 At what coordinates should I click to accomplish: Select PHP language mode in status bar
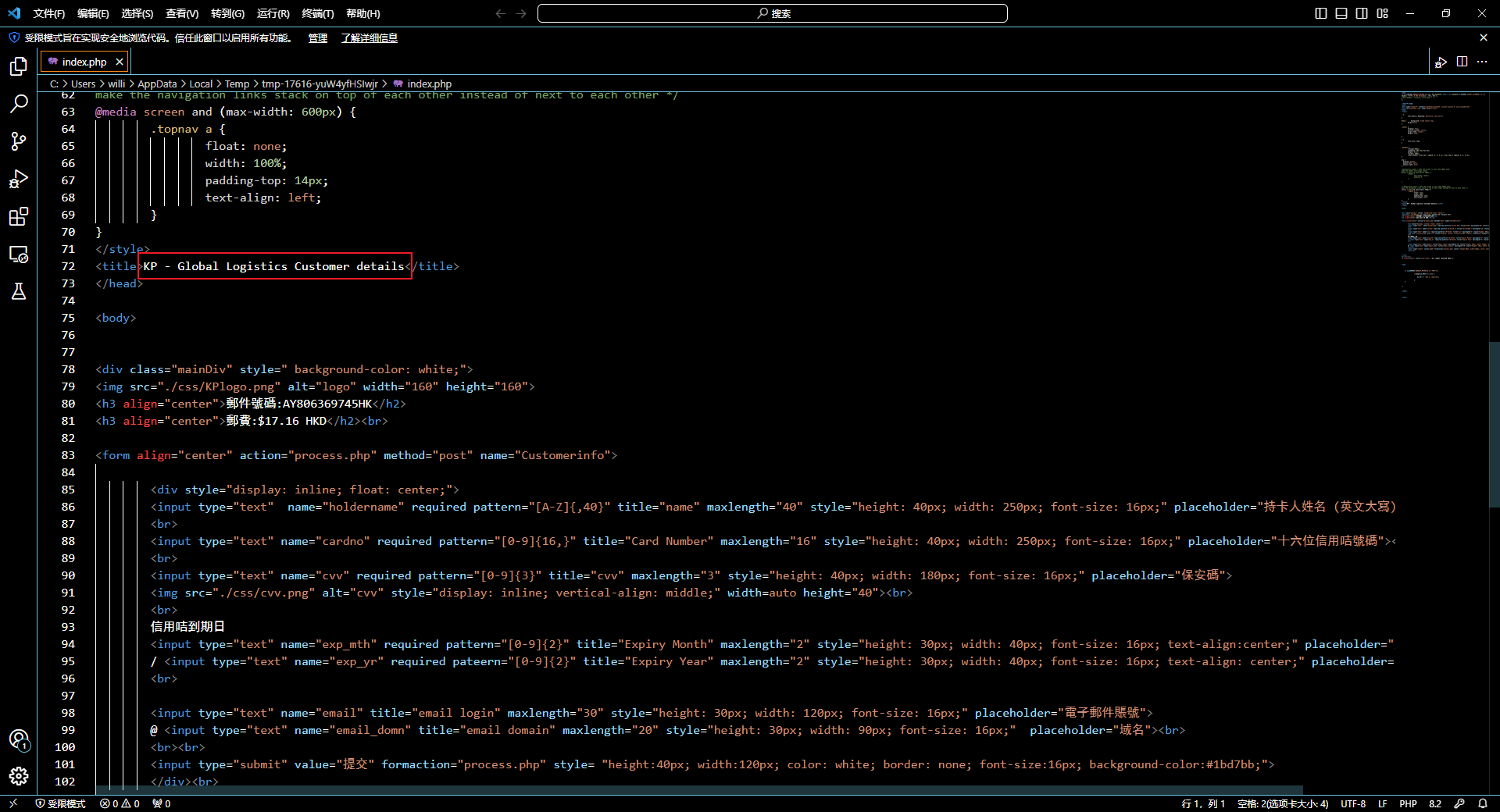1408,803
